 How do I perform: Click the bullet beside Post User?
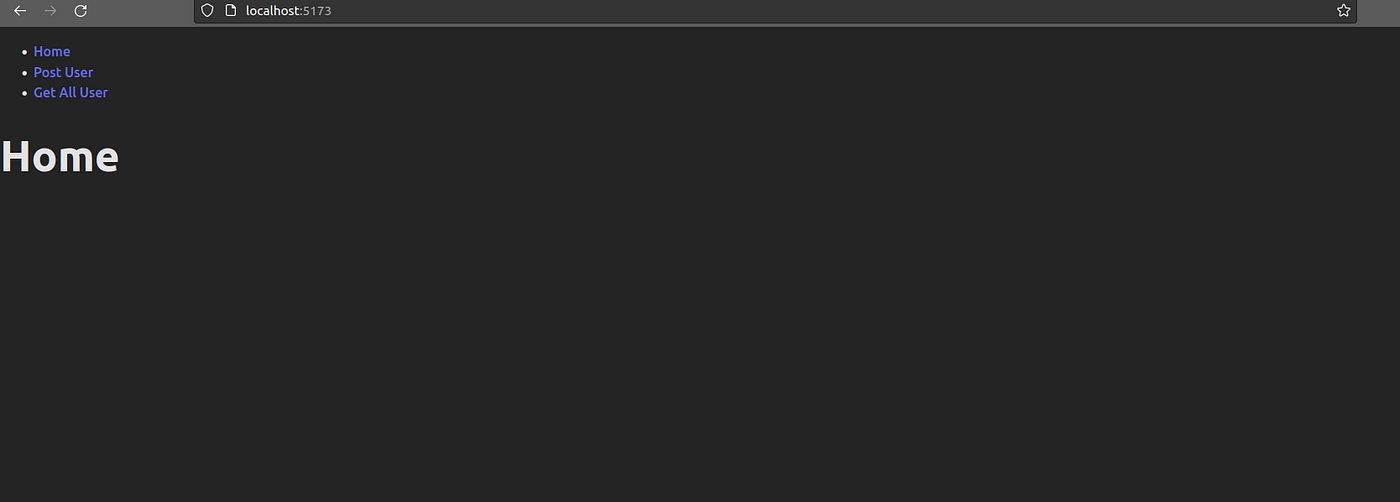click(x=25, y=73)
